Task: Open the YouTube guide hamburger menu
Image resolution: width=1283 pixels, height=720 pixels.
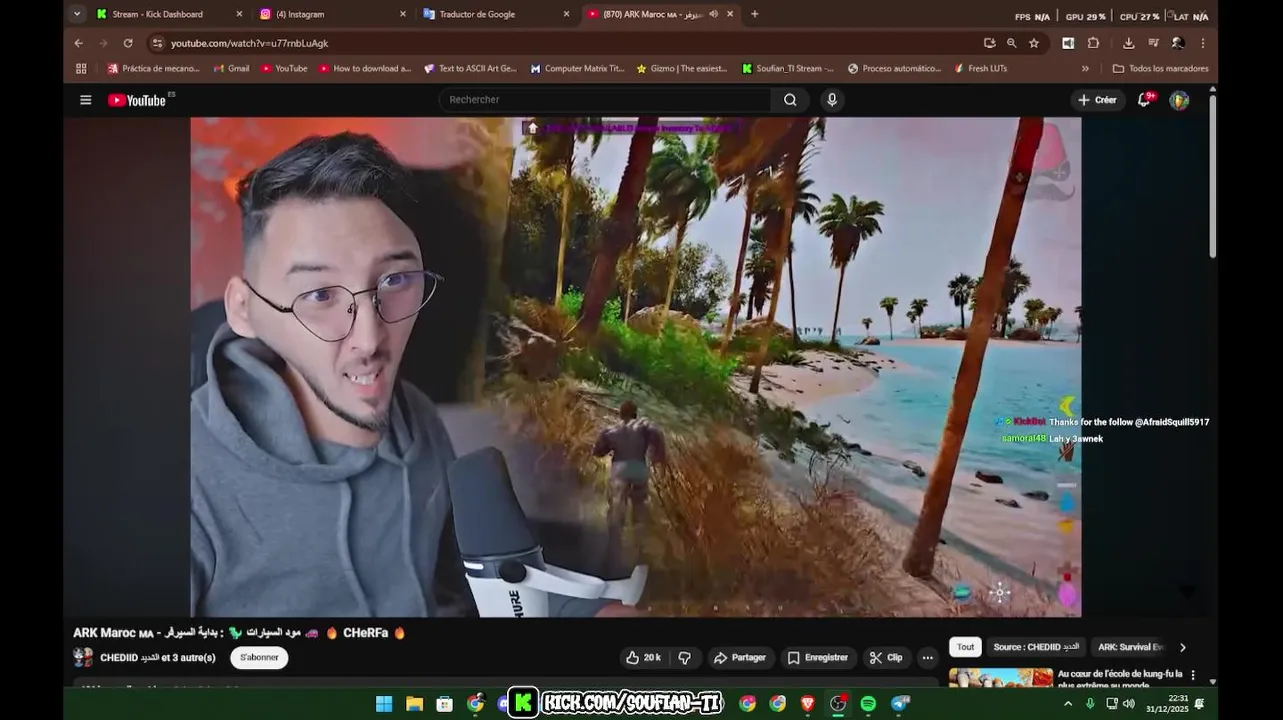Action: (x=86, y=100)
